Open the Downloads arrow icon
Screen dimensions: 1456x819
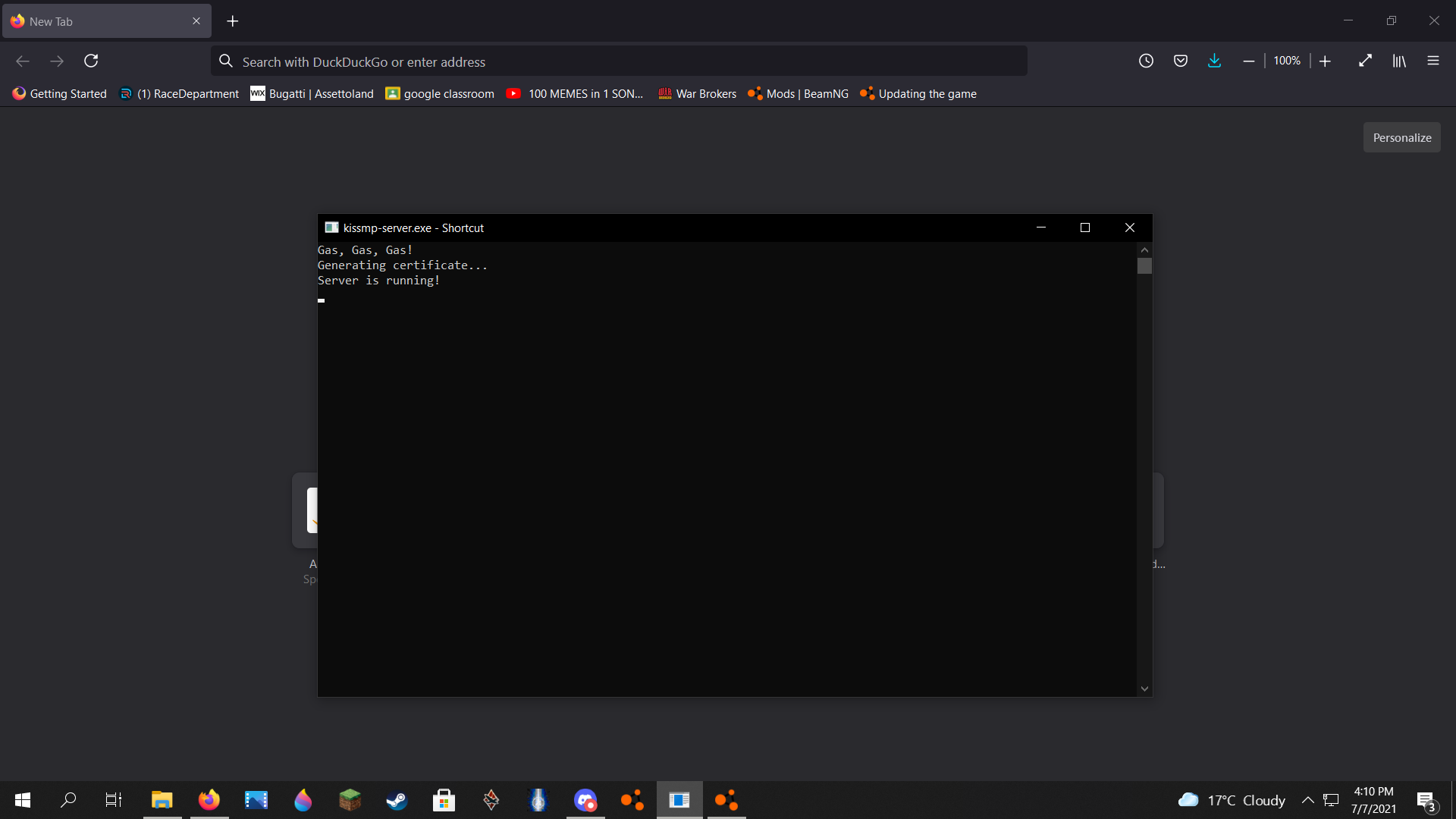coord(1214,61)
